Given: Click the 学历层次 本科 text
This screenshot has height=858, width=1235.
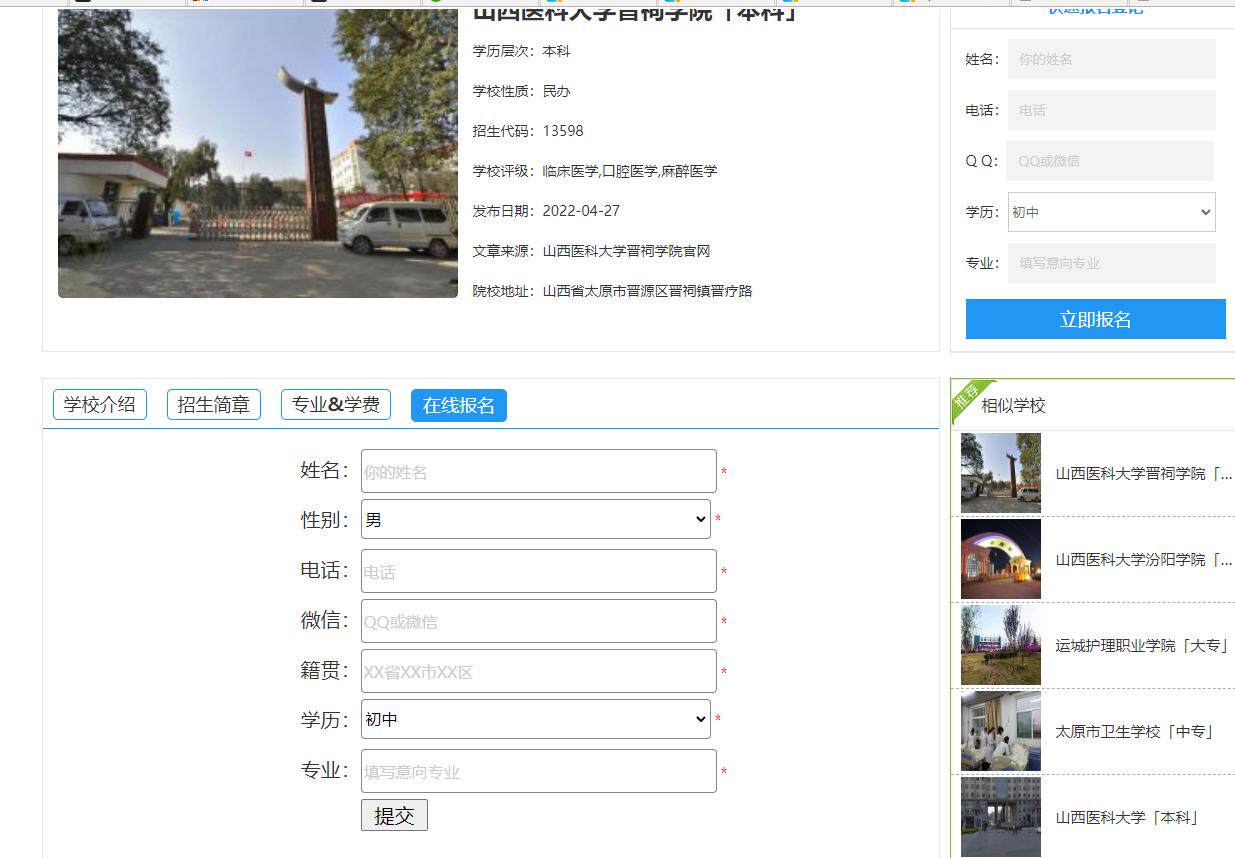Looking at the screenshot, I should coord(521,51).
